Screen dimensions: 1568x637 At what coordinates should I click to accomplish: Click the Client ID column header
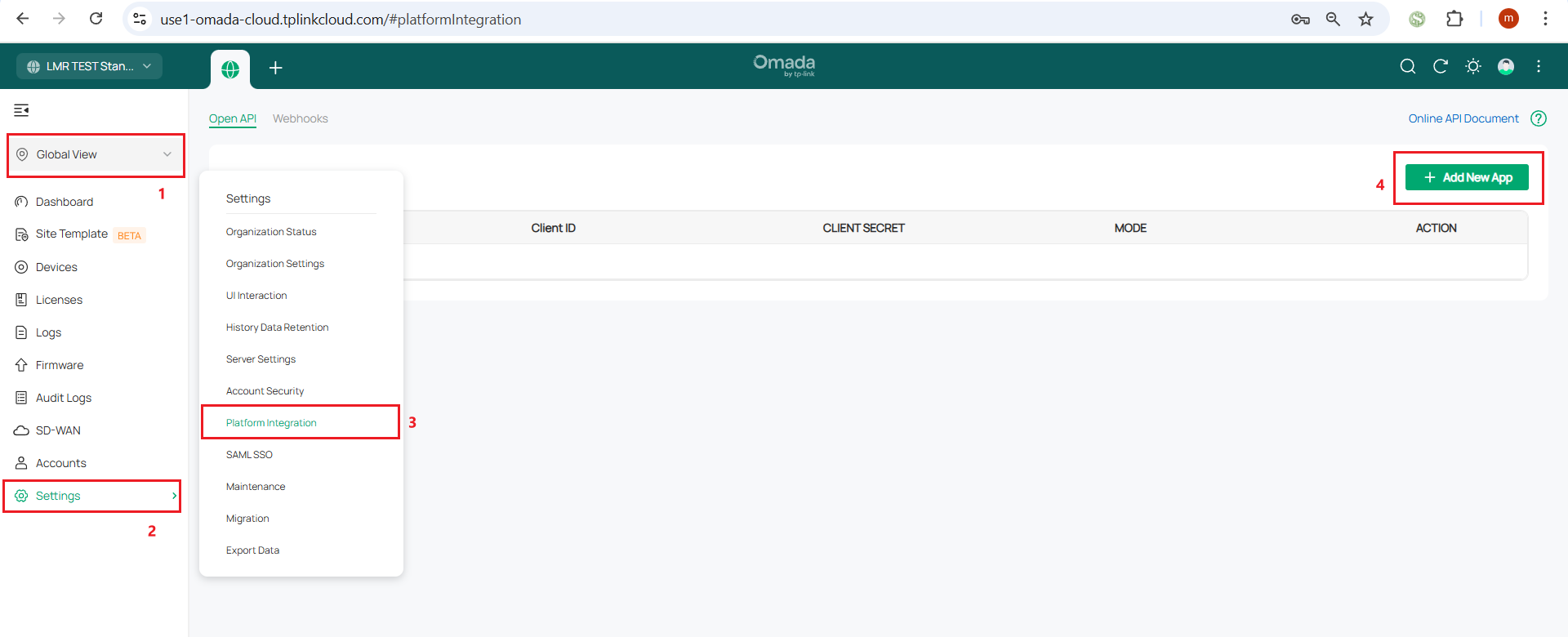point(554,228)
